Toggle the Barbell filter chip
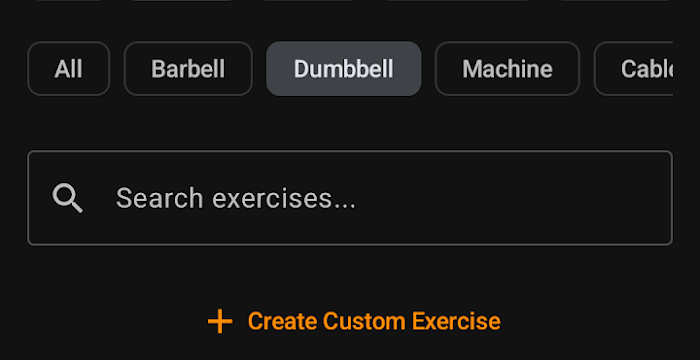 pyautogui.click(x=188, y=69)
